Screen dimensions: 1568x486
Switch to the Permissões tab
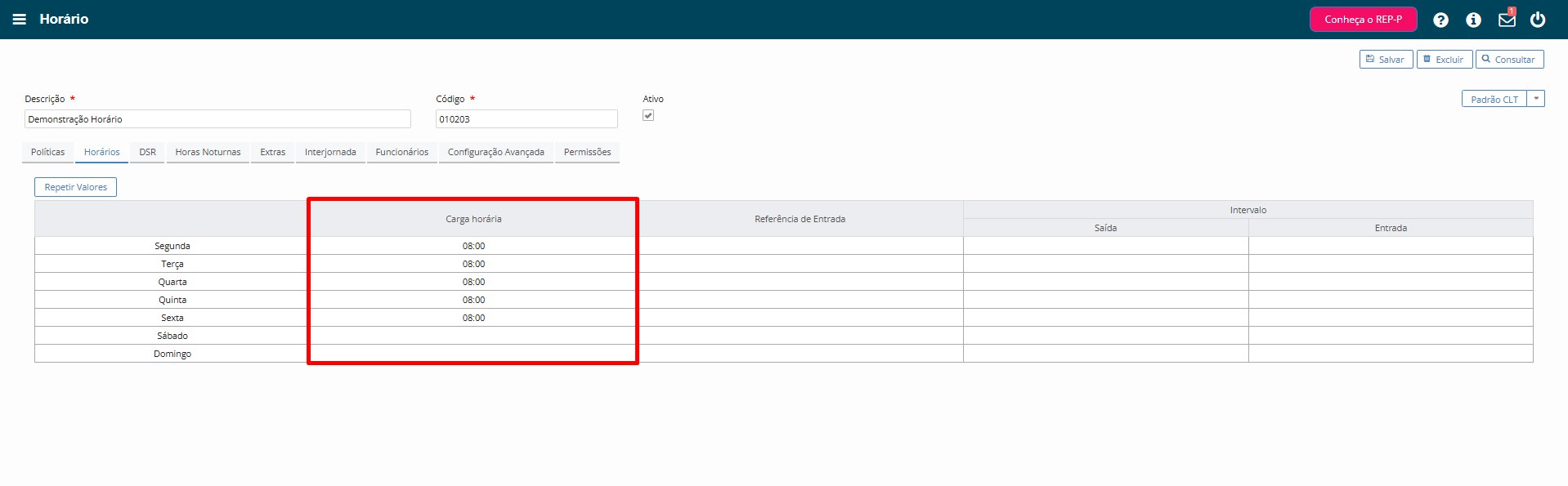coord(587,153)
